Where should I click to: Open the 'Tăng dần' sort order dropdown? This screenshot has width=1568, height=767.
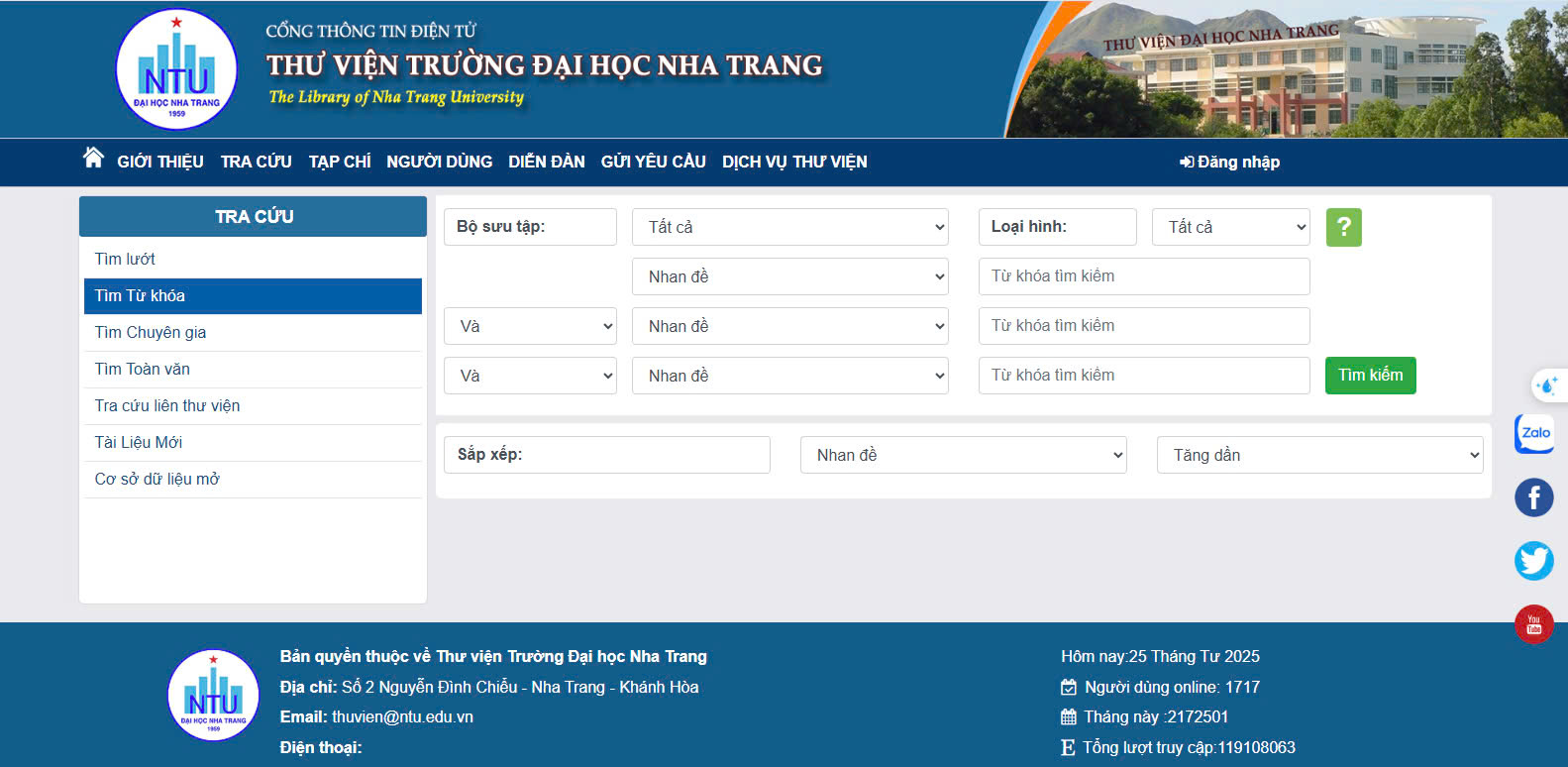coord(1319,455)
